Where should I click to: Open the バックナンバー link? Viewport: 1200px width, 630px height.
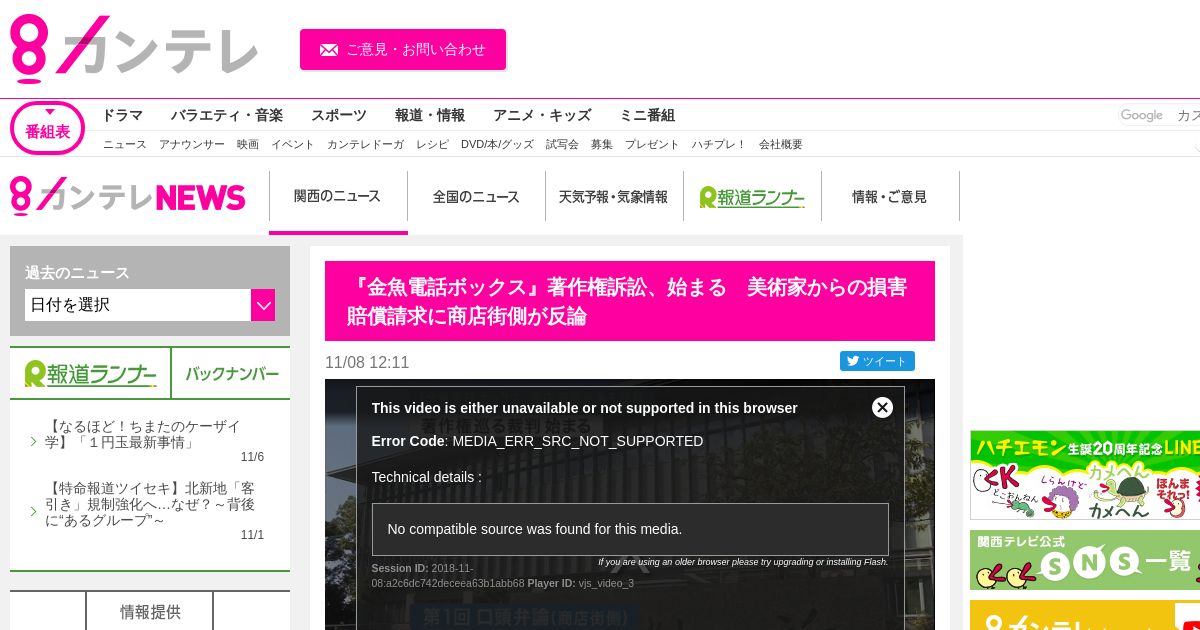pyautogui.click(x=231, y=374)
